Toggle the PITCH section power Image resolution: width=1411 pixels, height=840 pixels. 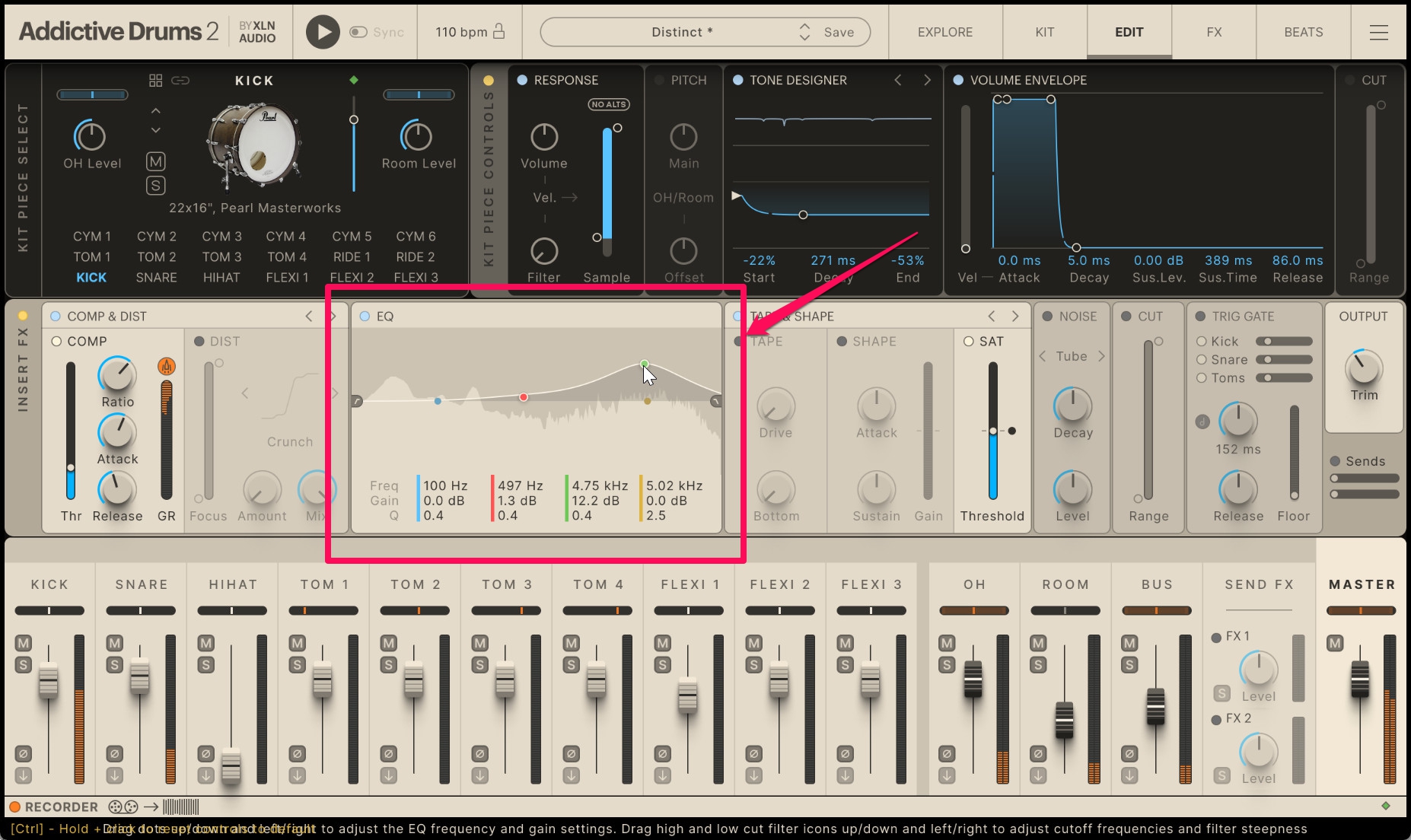[x=659, y=80]
